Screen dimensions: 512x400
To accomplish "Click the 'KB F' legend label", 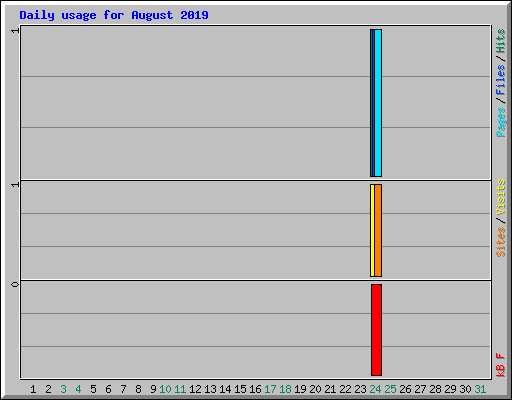I will pyautogui.click(x=501, y=365).
